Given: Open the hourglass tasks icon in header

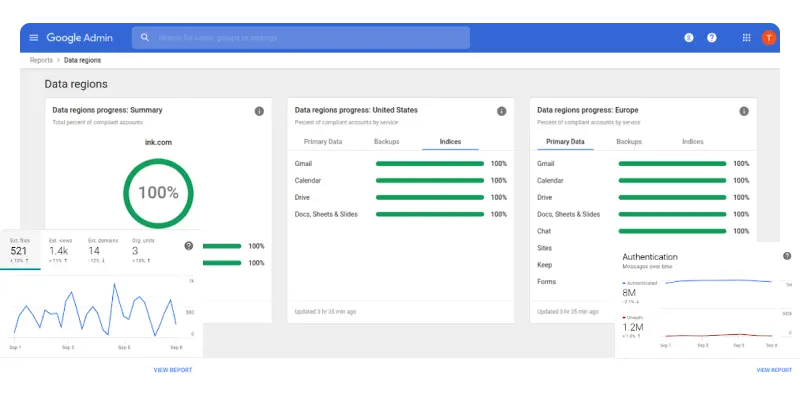Looking at the screenshot, I should (x=689, y=37).
